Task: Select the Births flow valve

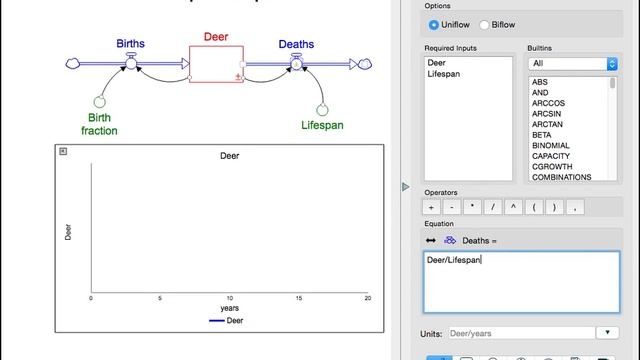Action: click(x=131, y=62)
